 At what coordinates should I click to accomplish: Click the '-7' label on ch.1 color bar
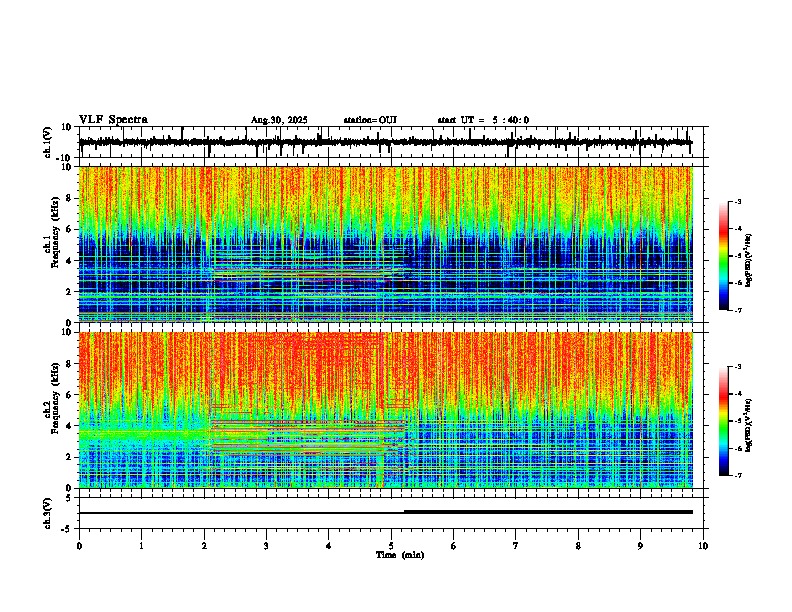pyautogui.click(x=737, y=310)
